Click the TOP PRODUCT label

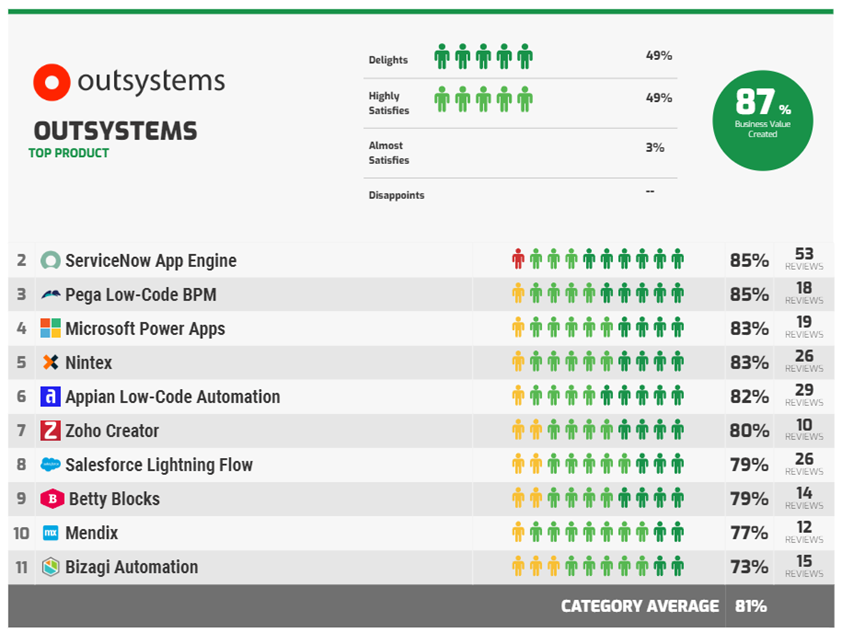[68, 153]
